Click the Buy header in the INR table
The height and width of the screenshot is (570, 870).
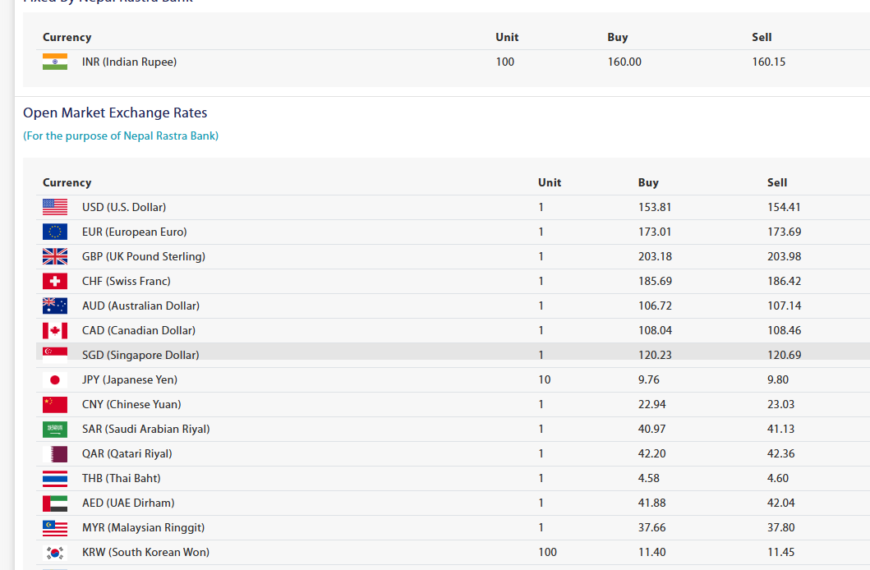click(617, 37)
